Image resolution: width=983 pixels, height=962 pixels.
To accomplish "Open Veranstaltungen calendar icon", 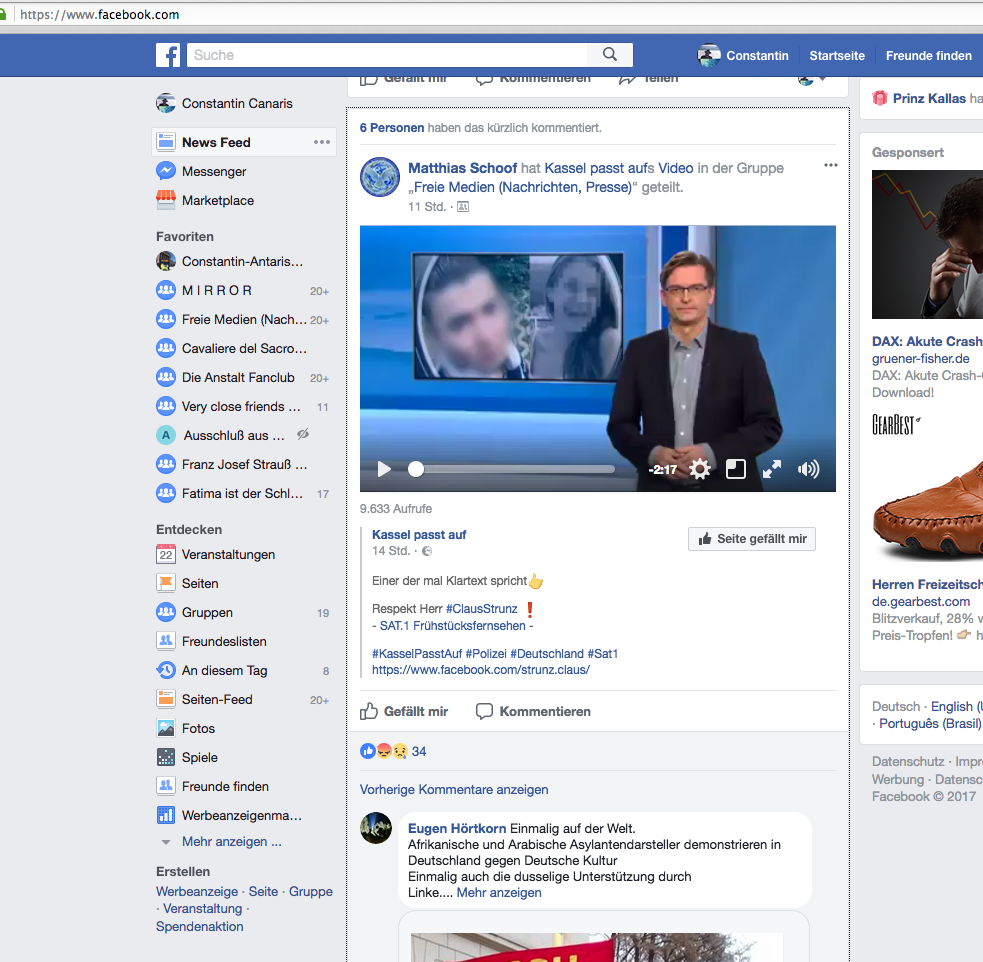I will coord(166,554).
